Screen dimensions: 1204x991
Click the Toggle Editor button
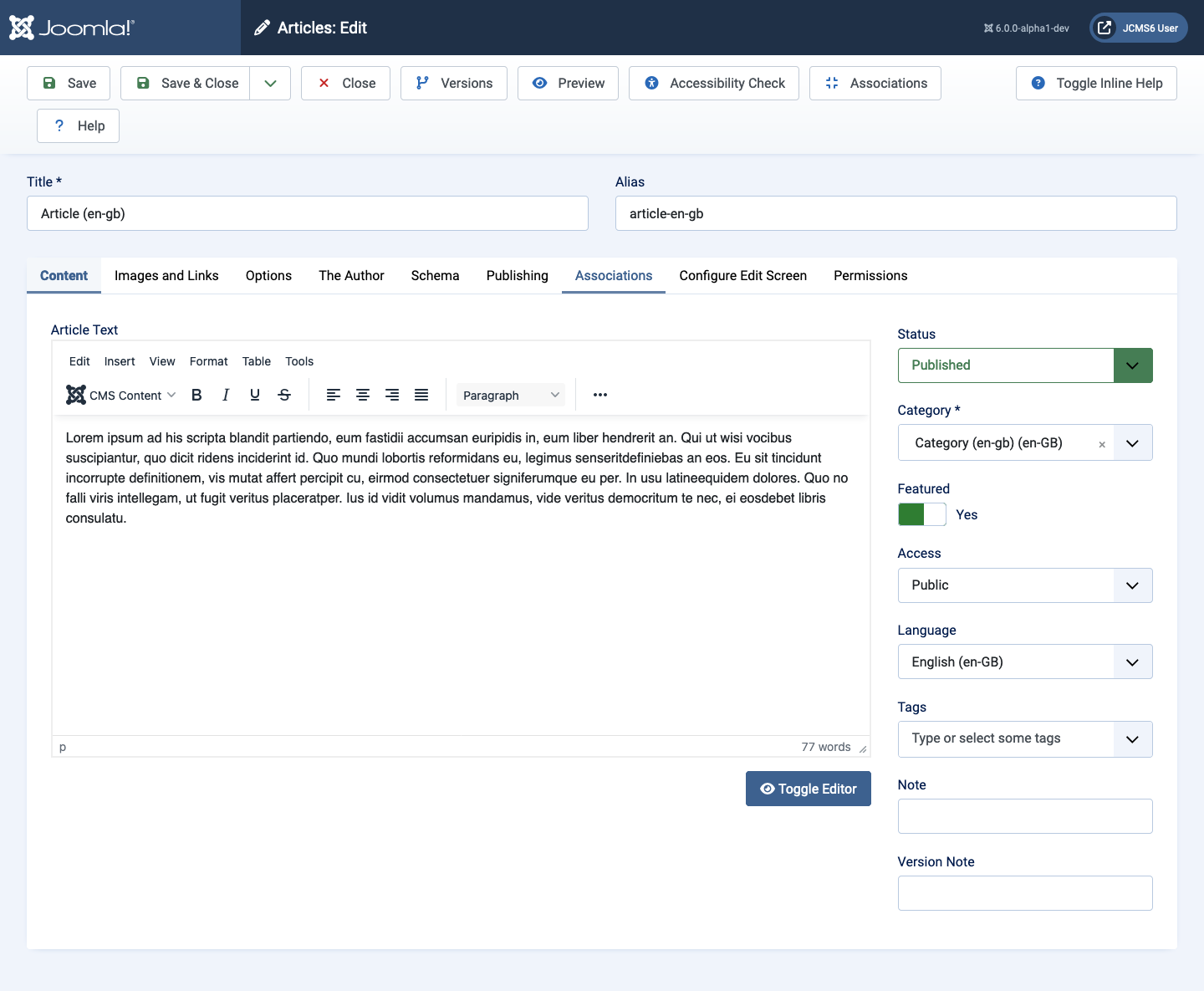pos(808,789)
